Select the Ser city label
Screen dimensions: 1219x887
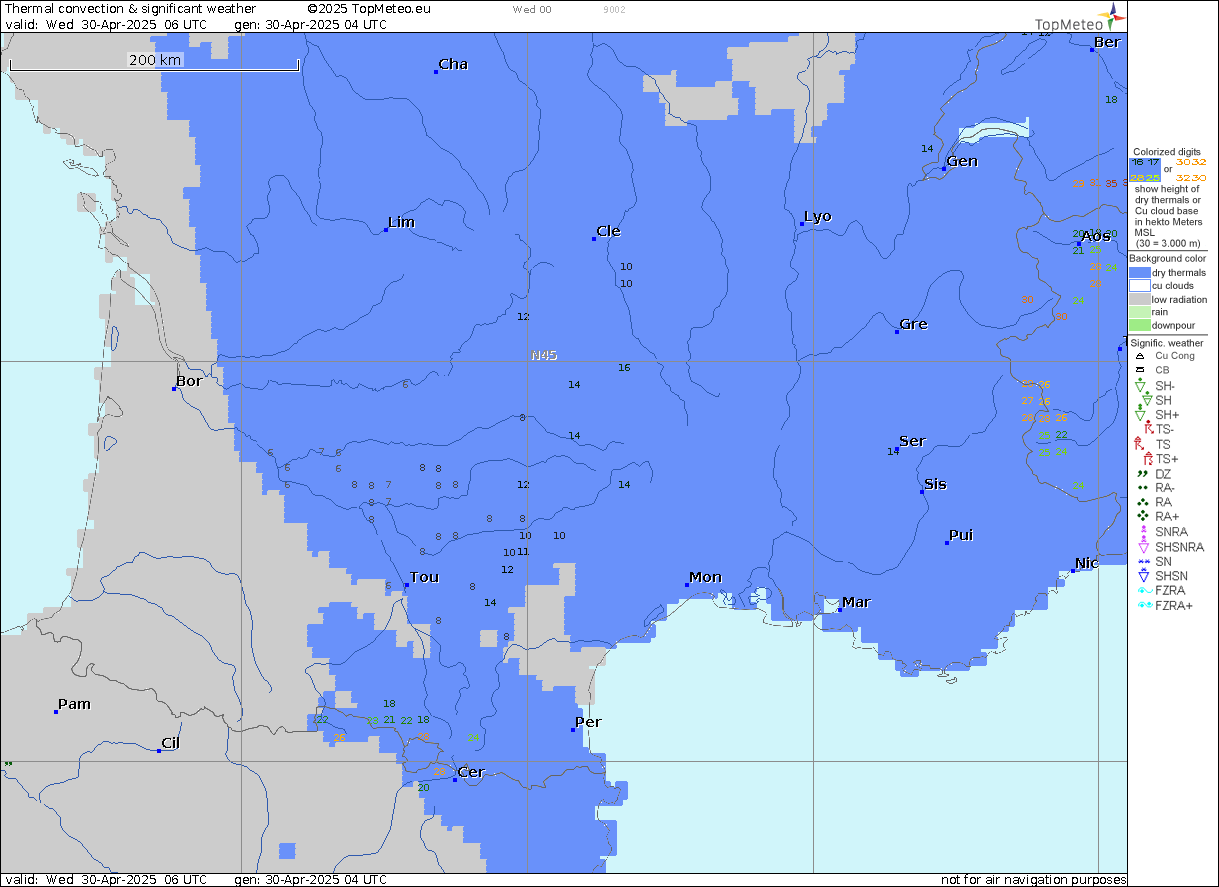click(x=912, y=441)
